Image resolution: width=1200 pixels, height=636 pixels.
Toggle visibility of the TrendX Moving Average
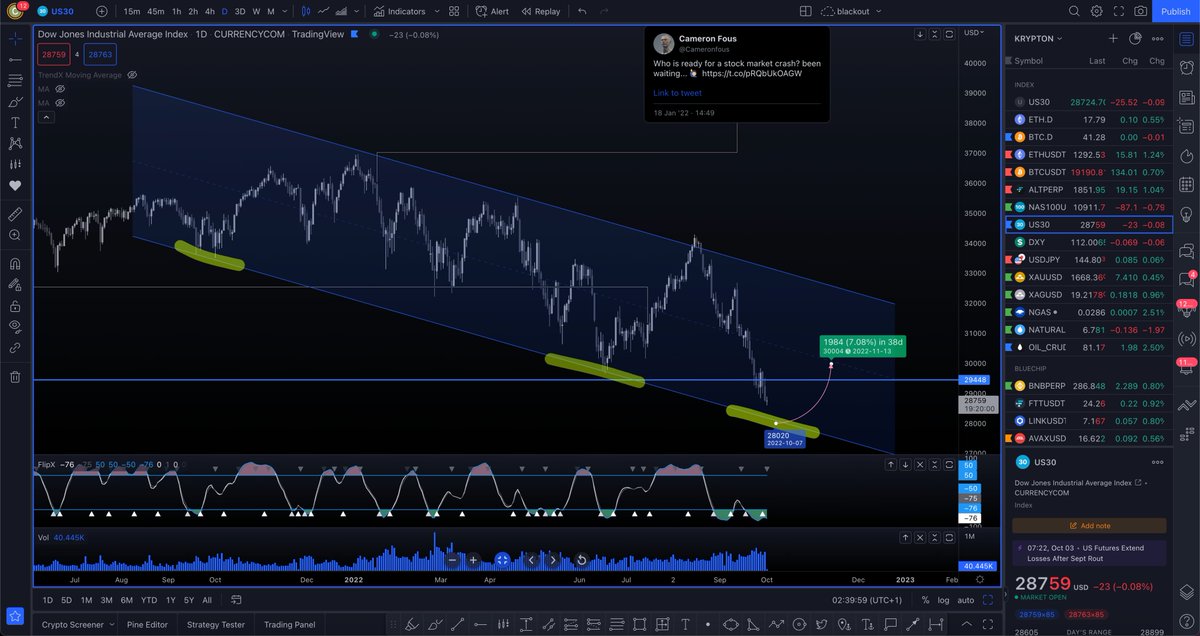pyautogui.click(x=131, y=74)
